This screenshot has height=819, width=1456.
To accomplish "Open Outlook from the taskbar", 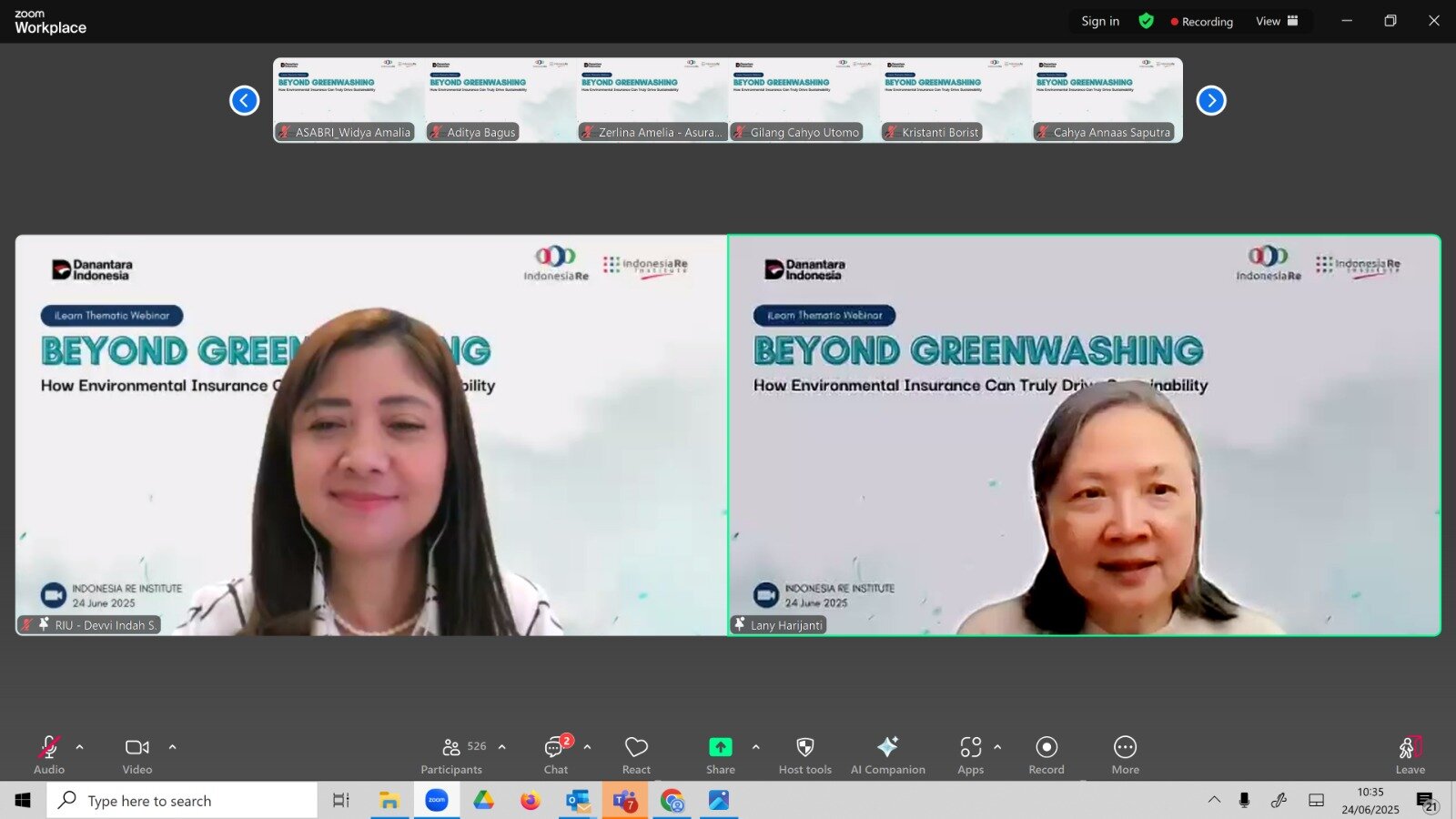I will pyautogui.click(x=578, y=801).
